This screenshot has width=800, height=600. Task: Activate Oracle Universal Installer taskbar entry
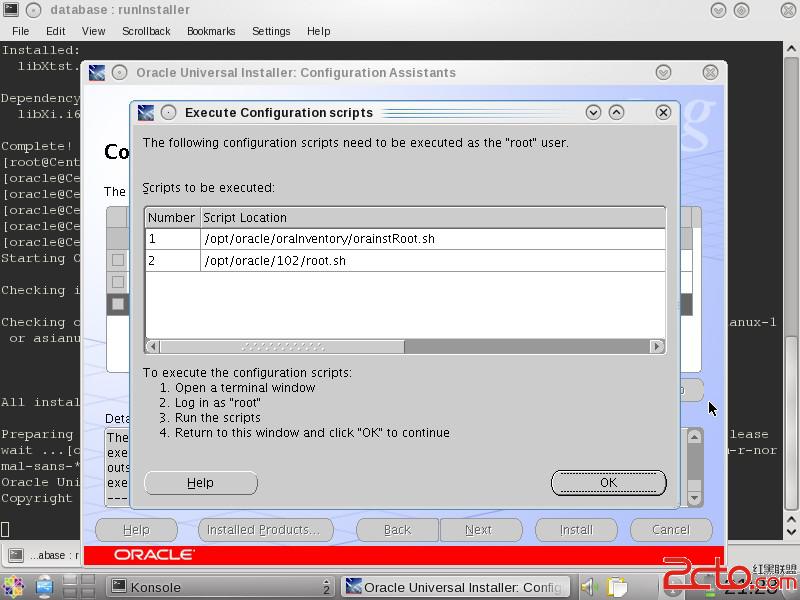(455, 587)
